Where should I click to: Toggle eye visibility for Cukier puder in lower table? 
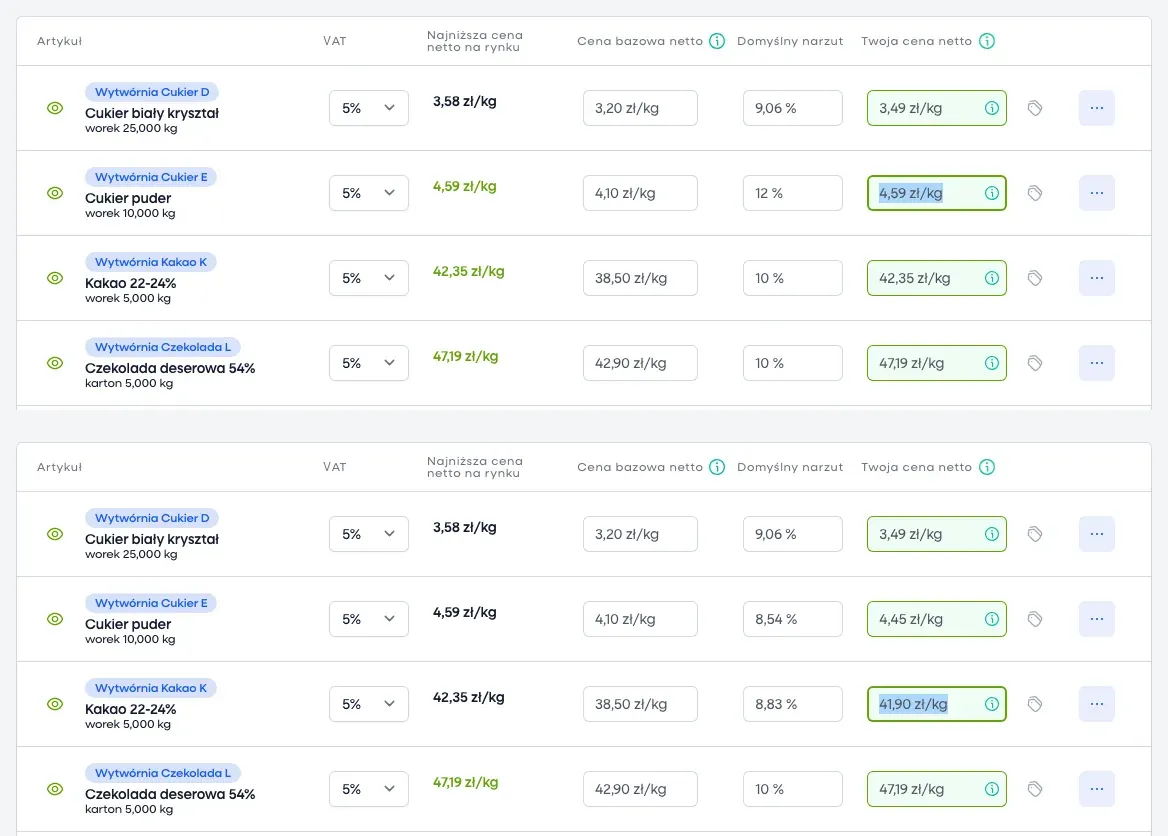click(55, 619)
